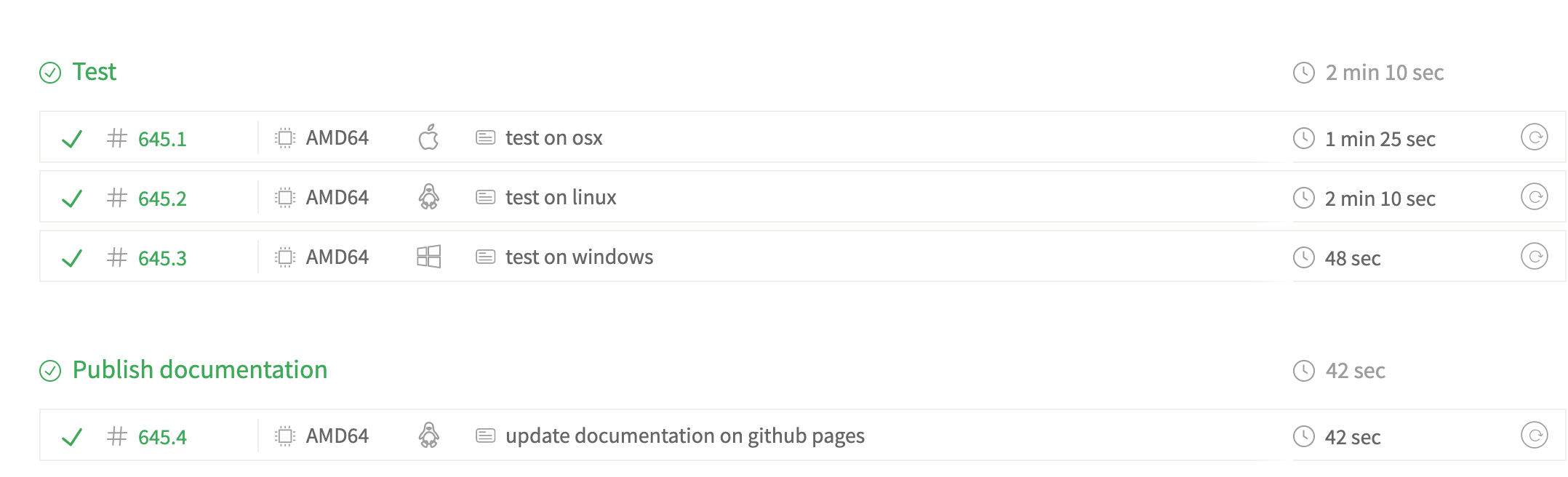1568x477 pixels.
Task: Expand the Test stage section
Action: tap(93, 72)
